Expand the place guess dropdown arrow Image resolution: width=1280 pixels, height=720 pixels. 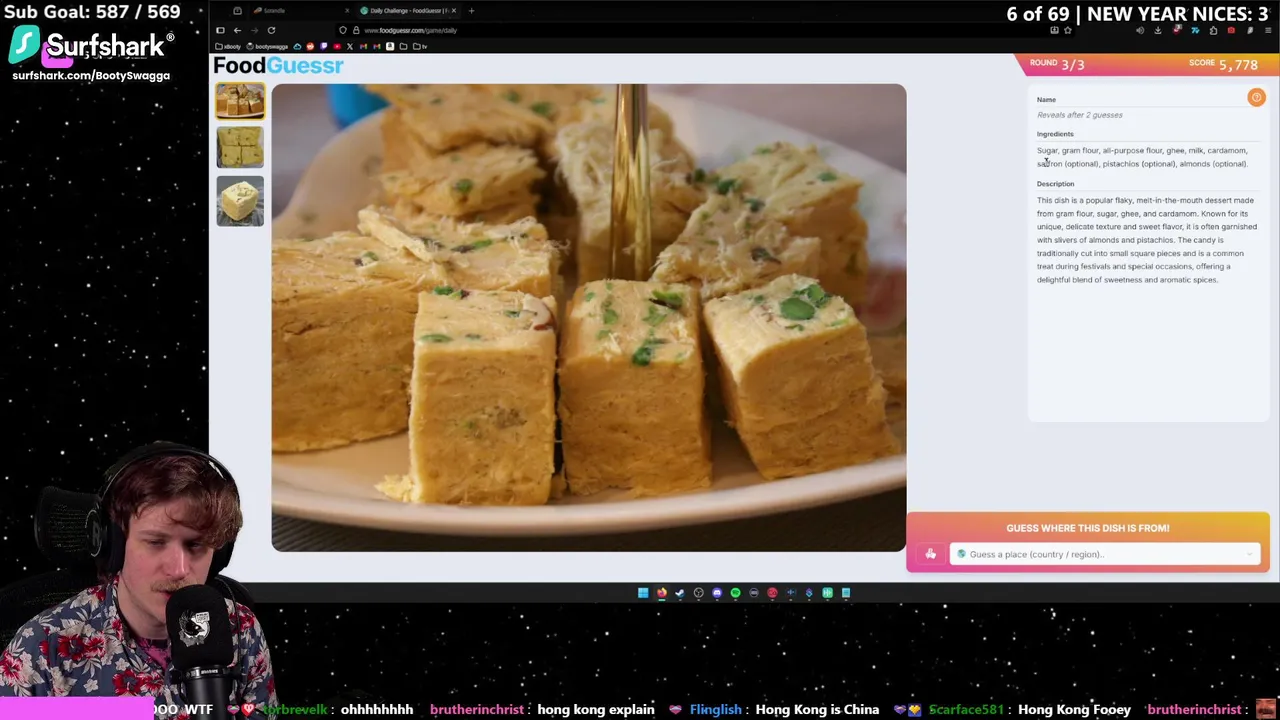coord(1249,554)
